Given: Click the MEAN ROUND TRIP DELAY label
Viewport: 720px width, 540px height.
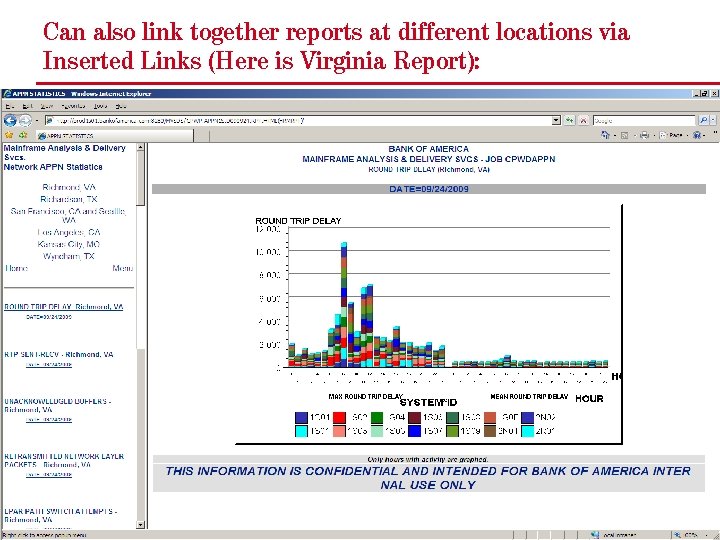Looking at the screenshot, I should click(529, 396).
